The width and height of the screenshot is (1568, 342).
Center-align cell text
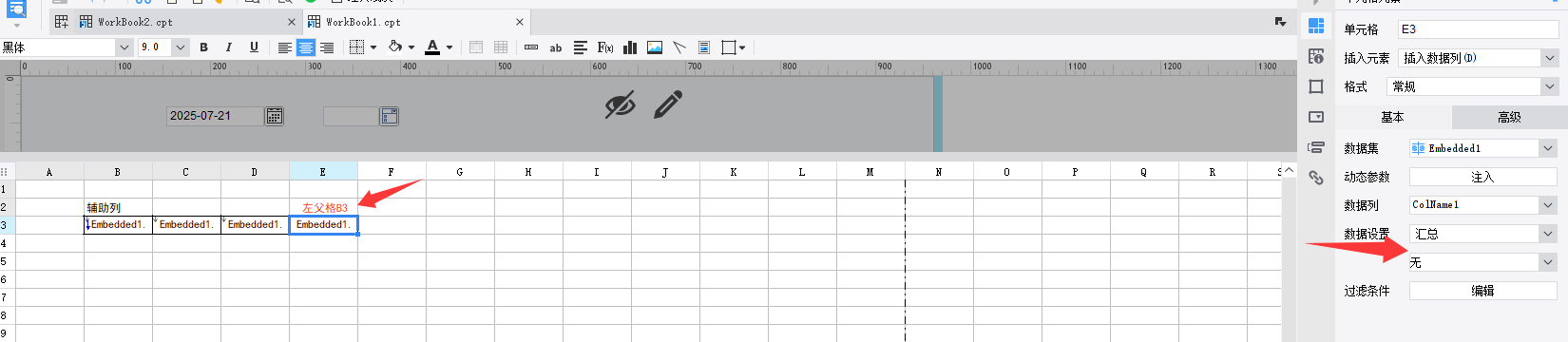click(306, 47)
